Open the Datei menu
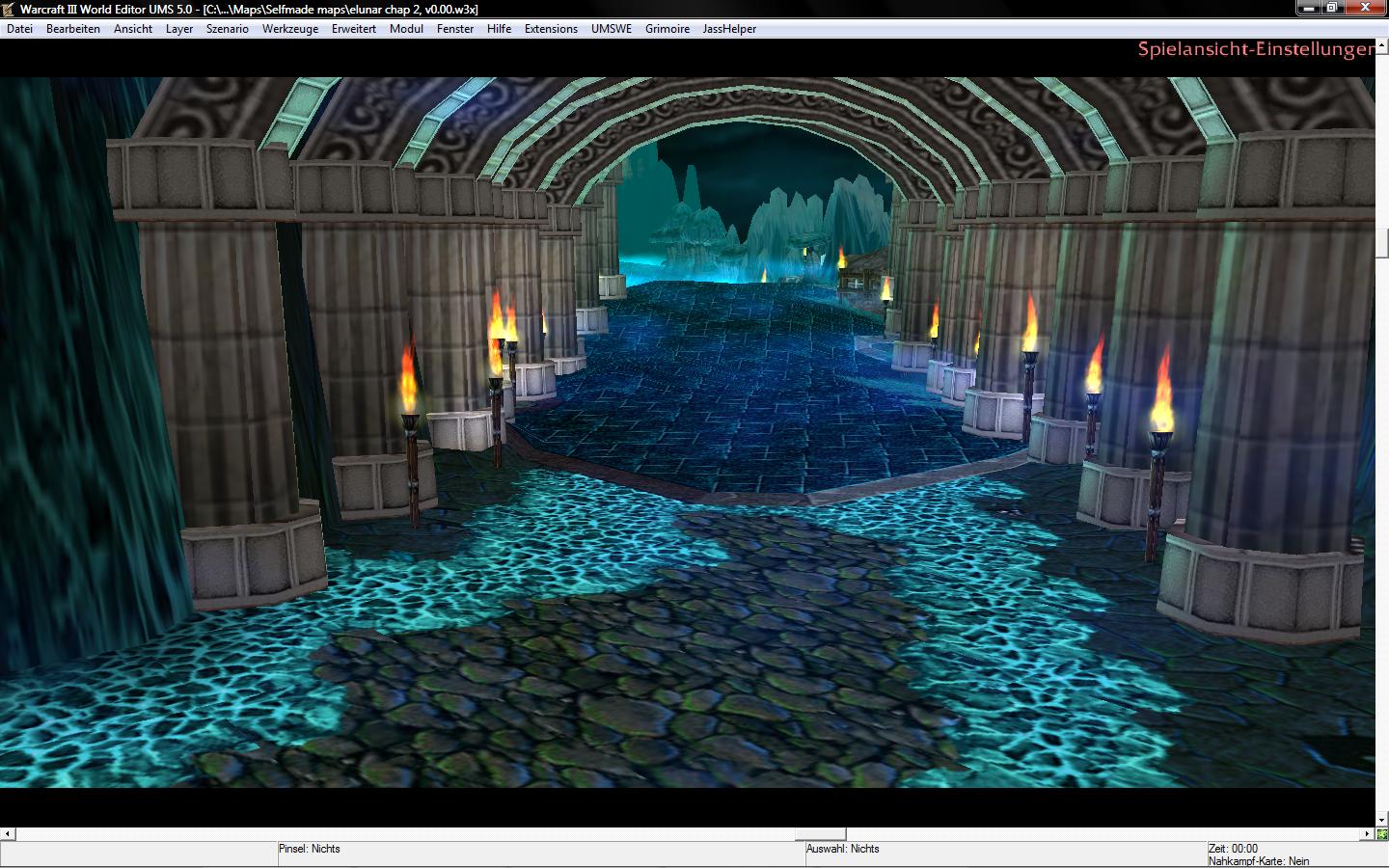Image resolution: width=1389 pixels, height=868 pixels. (19, 29)
